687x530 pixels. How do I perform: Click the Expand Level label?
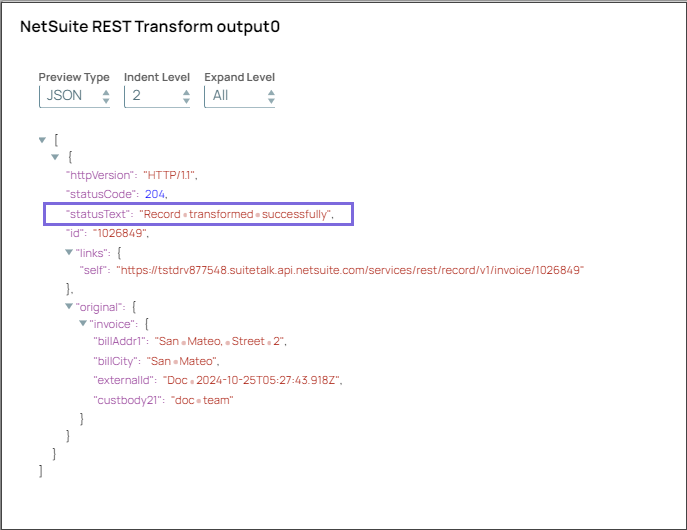pyautogui.click(x=240, y=77)
